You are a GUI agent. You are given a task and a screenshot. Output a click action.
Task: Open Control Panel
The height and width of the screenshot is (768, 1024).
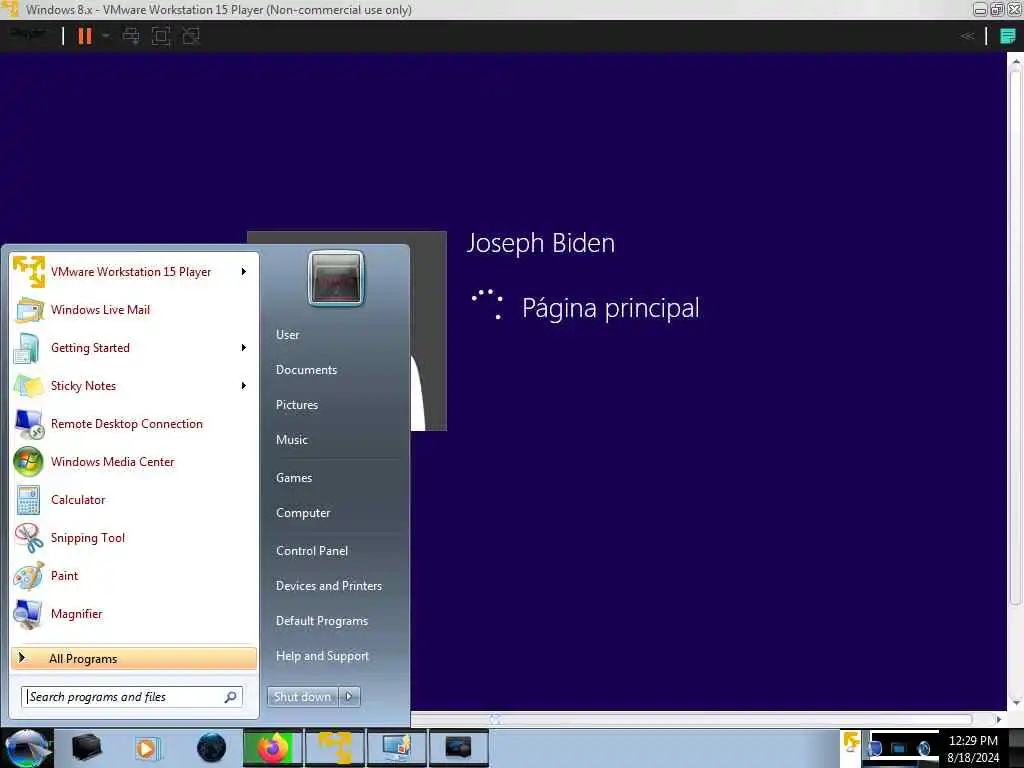click(x=312, y=551)
